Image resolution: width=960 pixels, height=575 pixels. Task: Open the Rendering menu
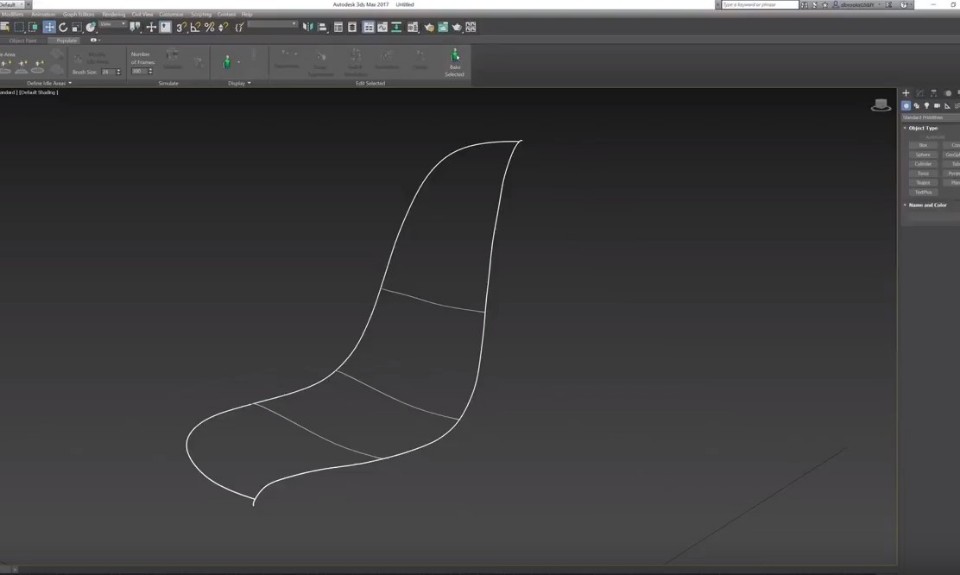tap(113, 14)
